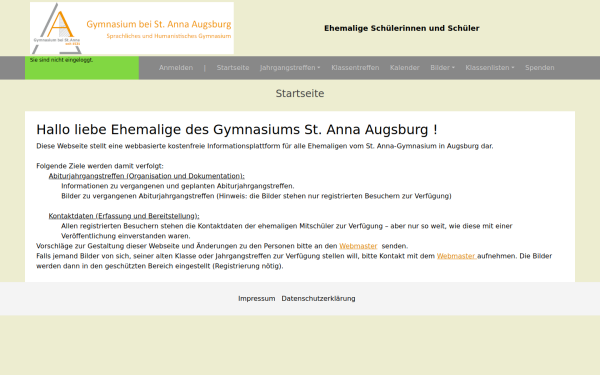
Task: Expand the Bilder dropdown menu
Action: [x=442, y=68]
